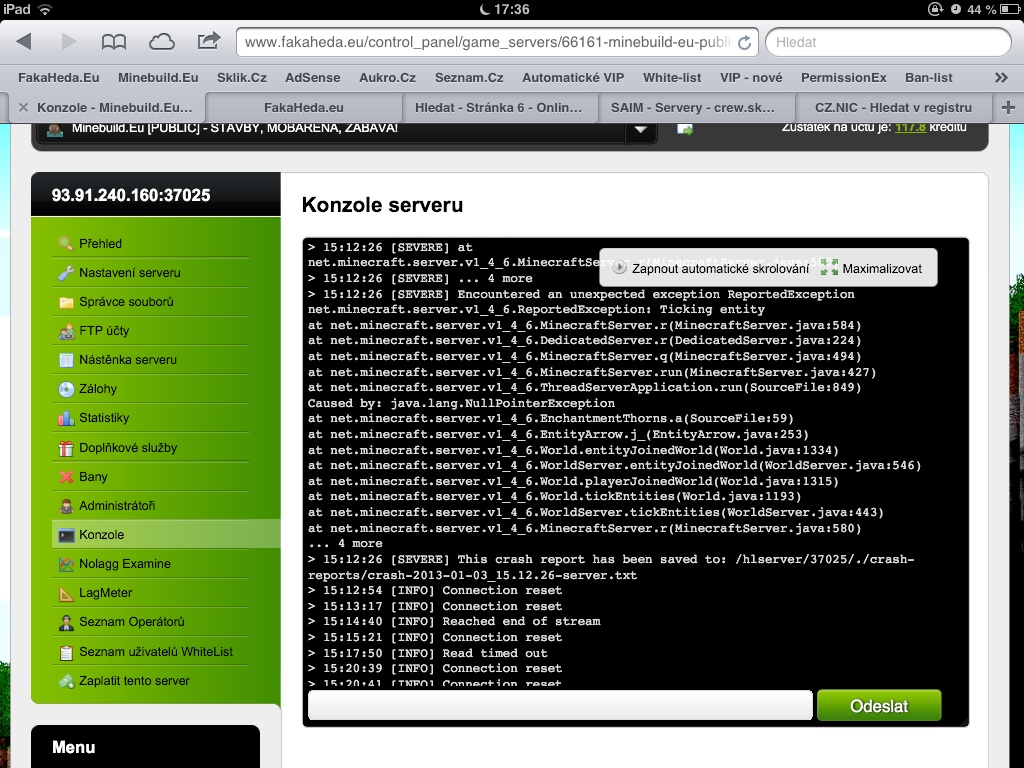Click the WhiteList clipboard icon
The height and width of the screenshot is (768, 1024).
(x=66, y=652)
